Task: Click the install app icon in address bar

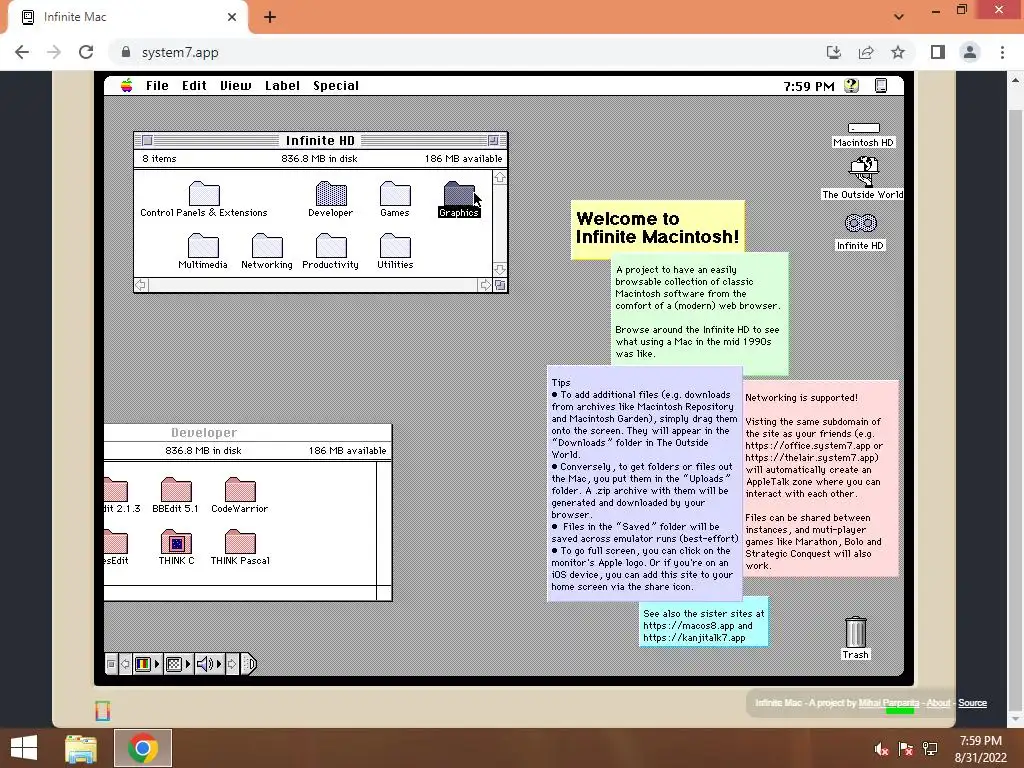Action: point(834,52)
